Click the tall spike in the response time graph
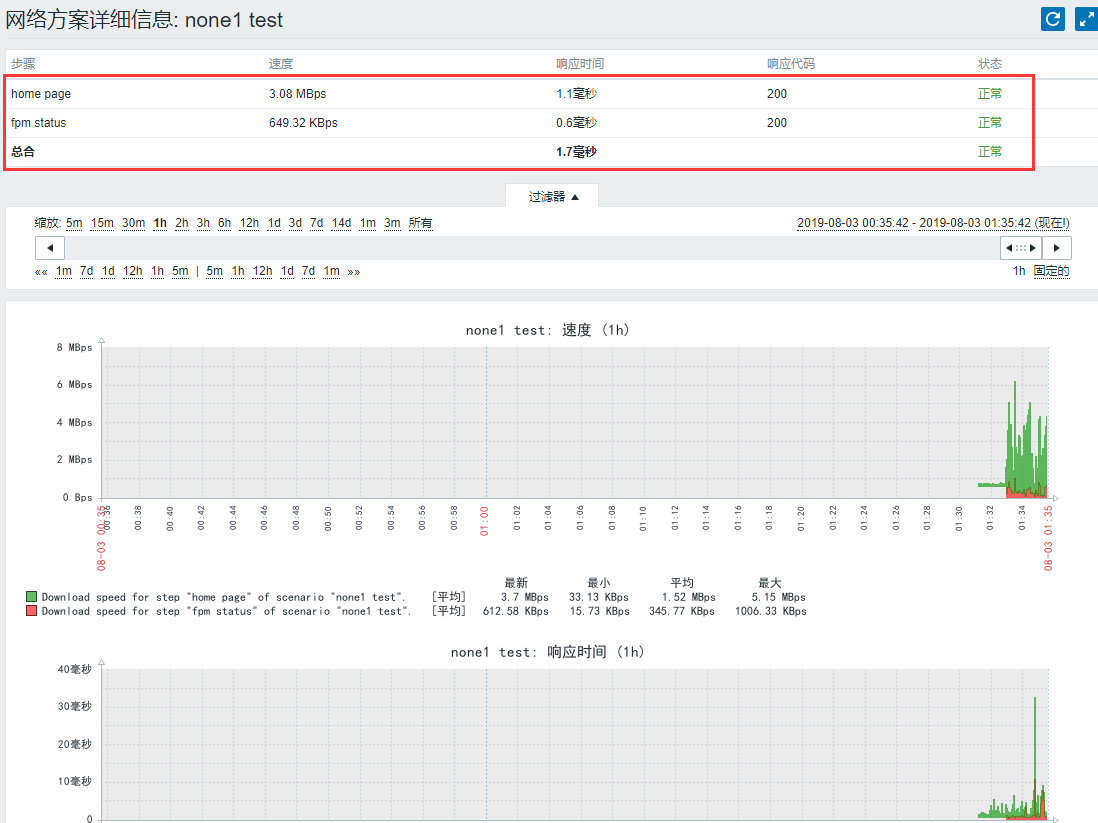 coord(1035,756)
